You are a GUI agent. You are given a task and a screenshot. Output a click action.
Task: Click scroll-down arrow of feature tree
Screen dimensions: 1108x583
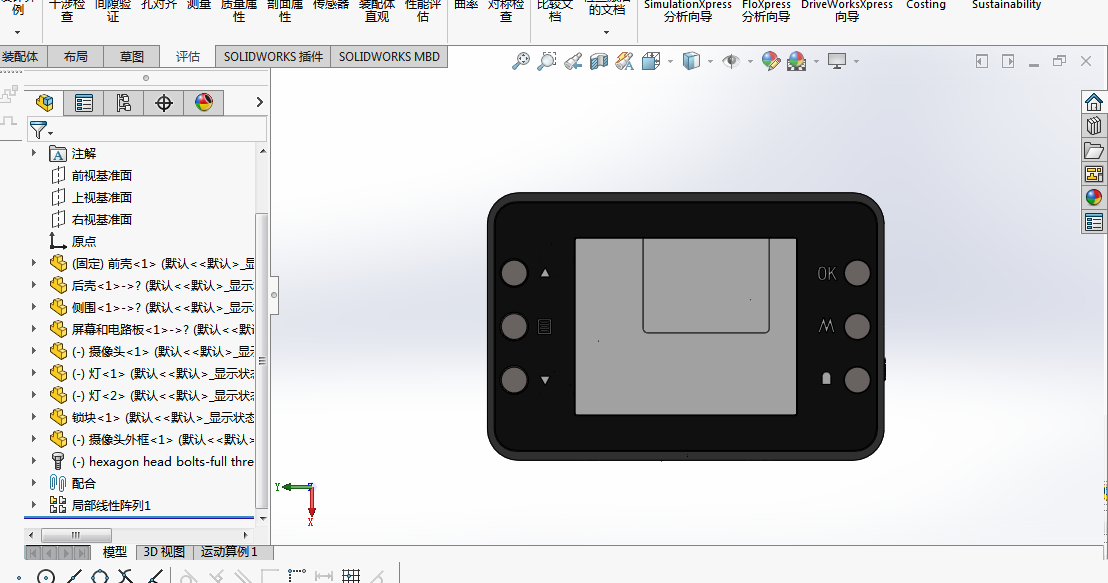tap(263, 519)
